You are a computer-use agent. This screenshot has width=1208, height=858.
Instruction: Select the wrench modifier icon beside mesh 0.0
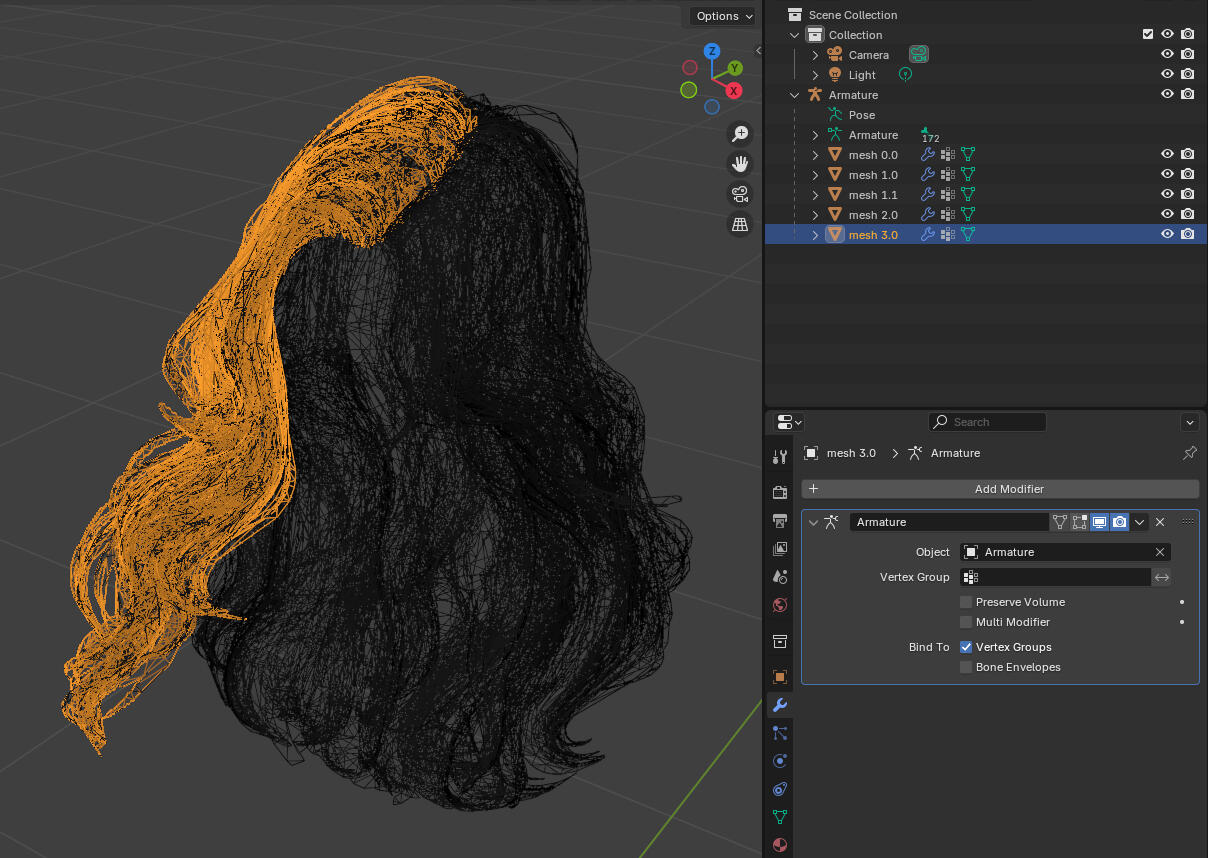[928, 154]
